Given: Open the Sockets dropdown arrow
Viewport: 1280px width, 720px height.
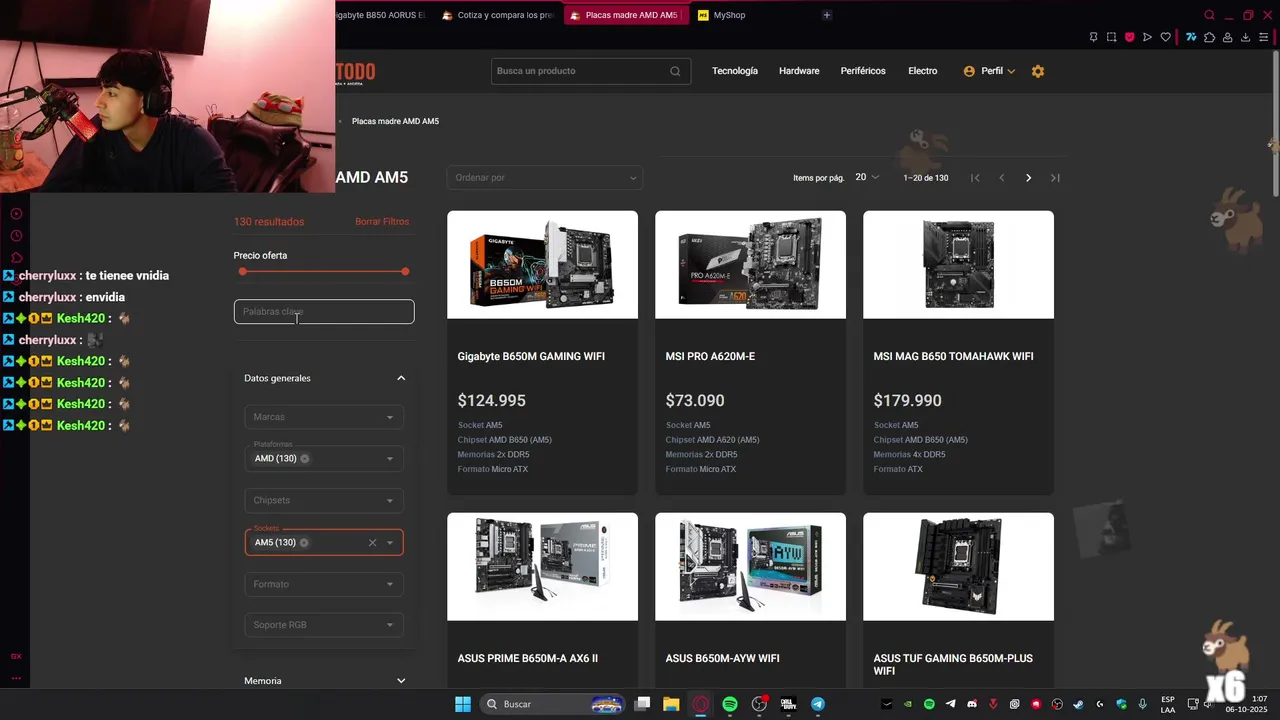Looking at the screenshot, I should [390, 543].
